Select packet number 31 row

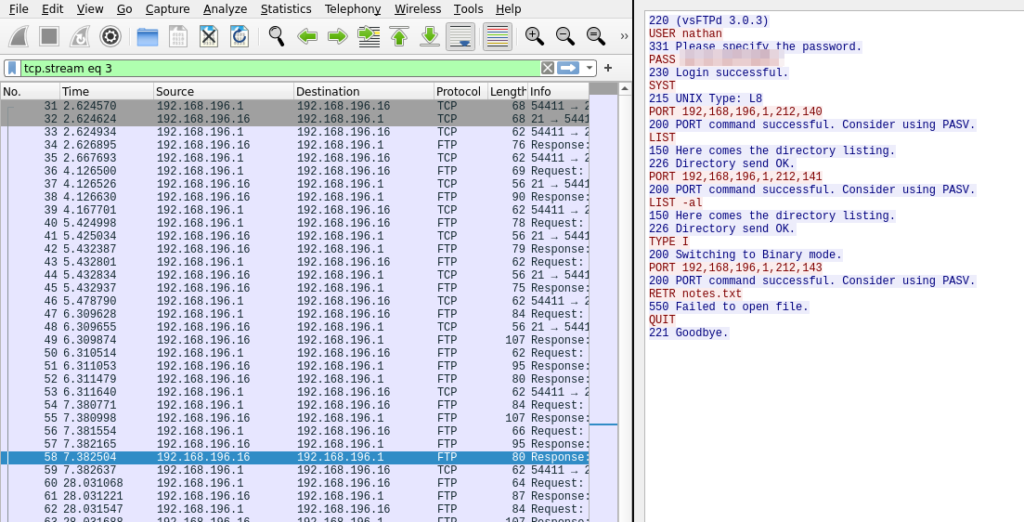295,106
